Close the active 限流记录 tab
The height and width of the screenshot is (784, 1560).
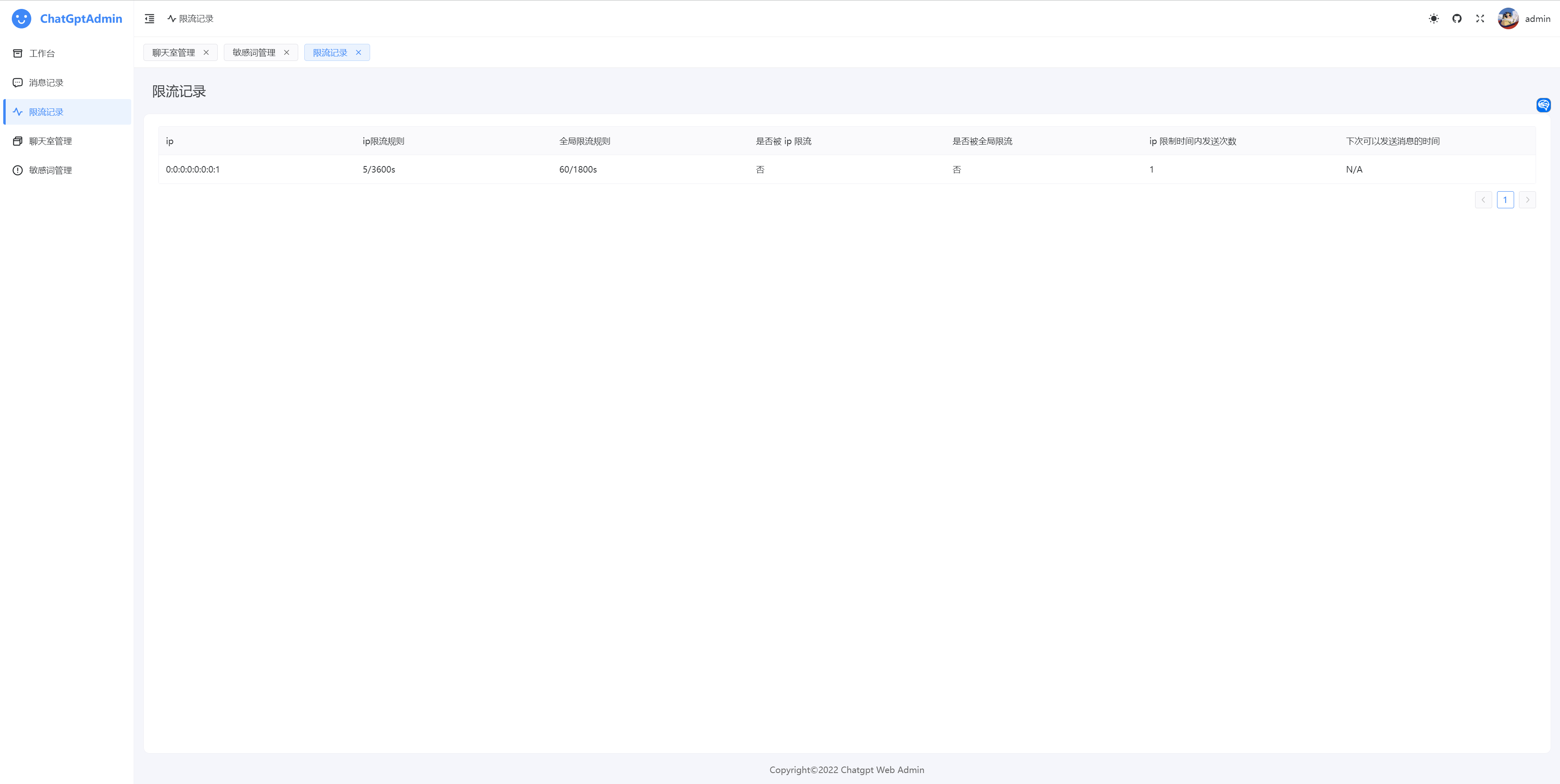[358, 53]
